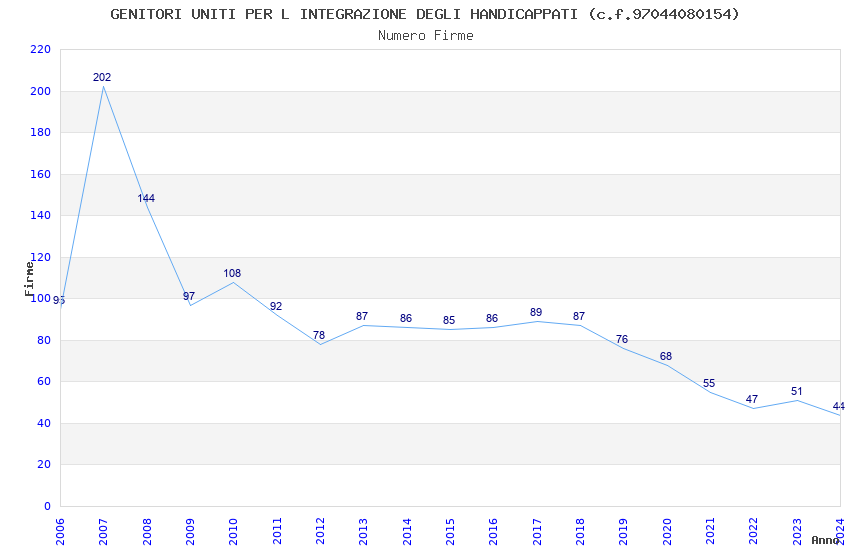This screenshot has height=550, width=850.
Task: Click the data label 47 for 2022
Action: 751,399
